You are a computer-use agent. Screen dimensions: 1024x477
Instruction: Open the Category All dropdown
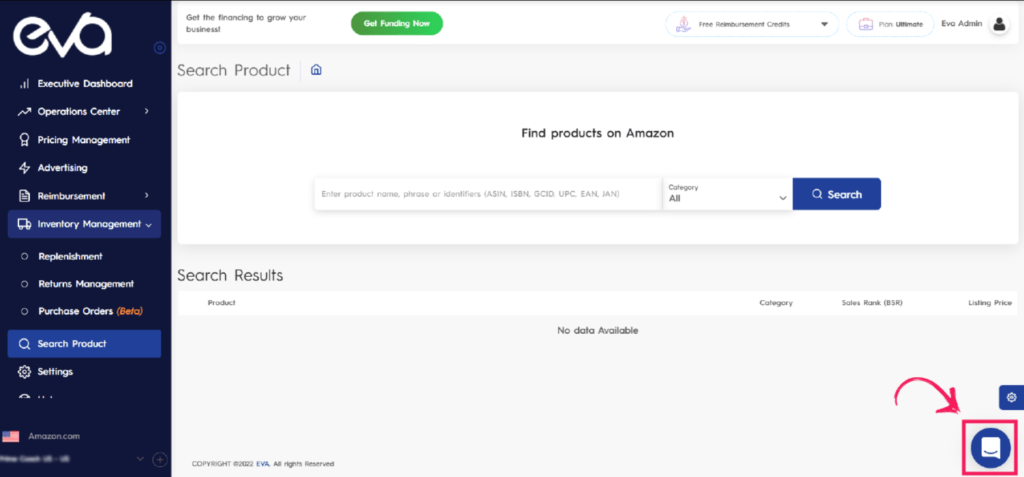(x=728, y=194)
